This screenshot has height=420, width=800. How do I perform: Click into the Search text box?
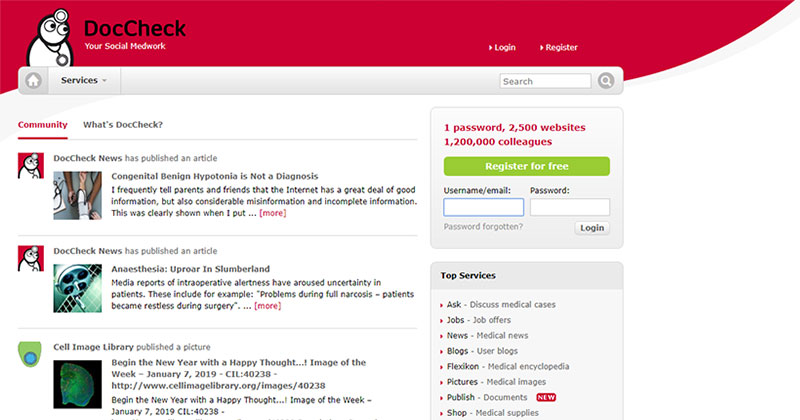(545, 81)
